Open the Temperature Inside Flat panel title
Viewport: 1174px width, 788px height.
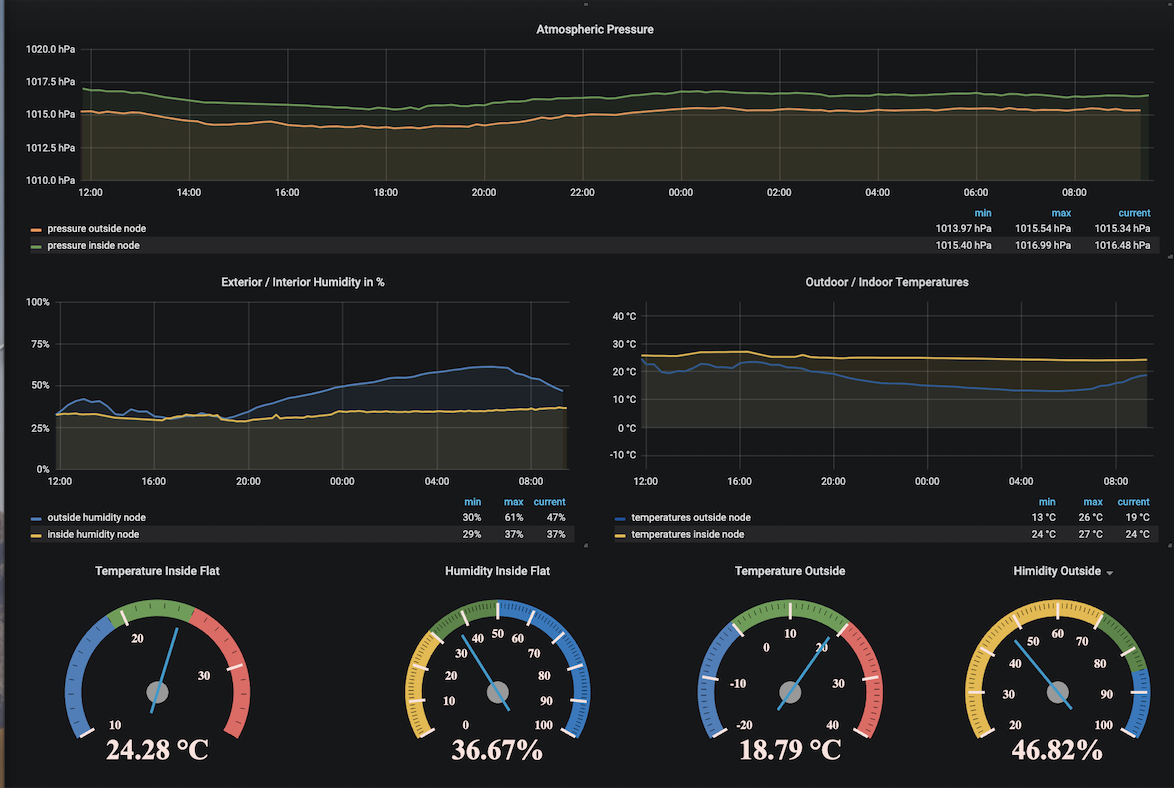coord(157,571)
